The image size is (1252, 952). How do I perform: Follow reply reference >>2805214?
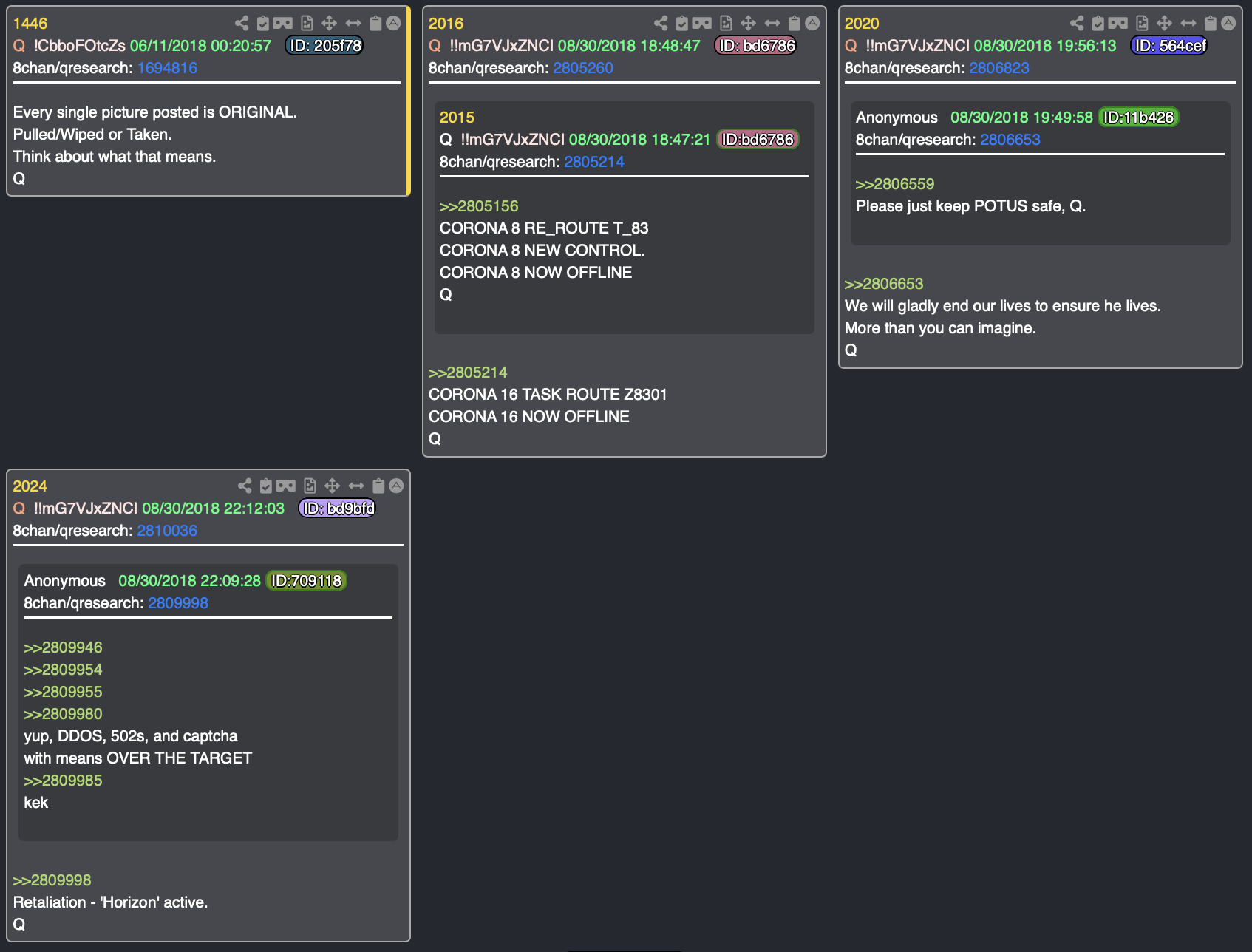468,373
